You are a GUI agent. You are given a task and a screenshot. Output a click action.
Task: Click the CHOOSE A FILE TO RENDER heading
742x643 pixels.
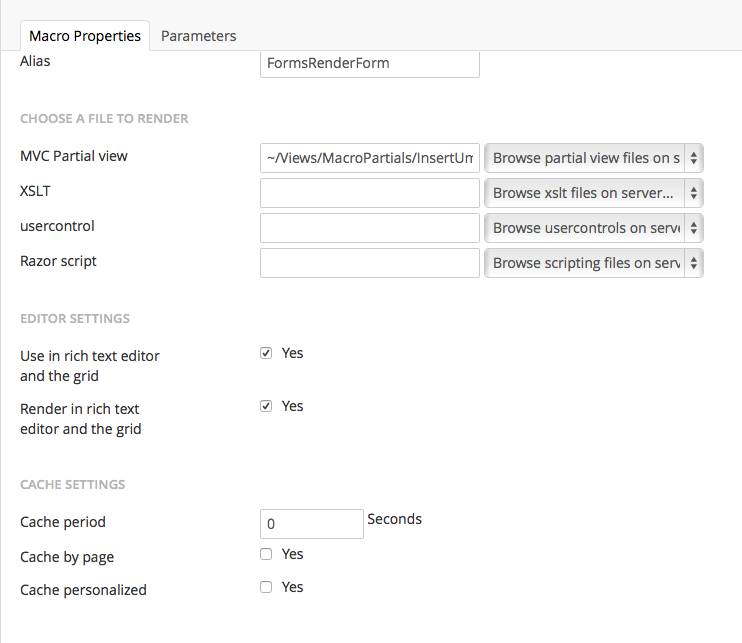coord(104,118)
